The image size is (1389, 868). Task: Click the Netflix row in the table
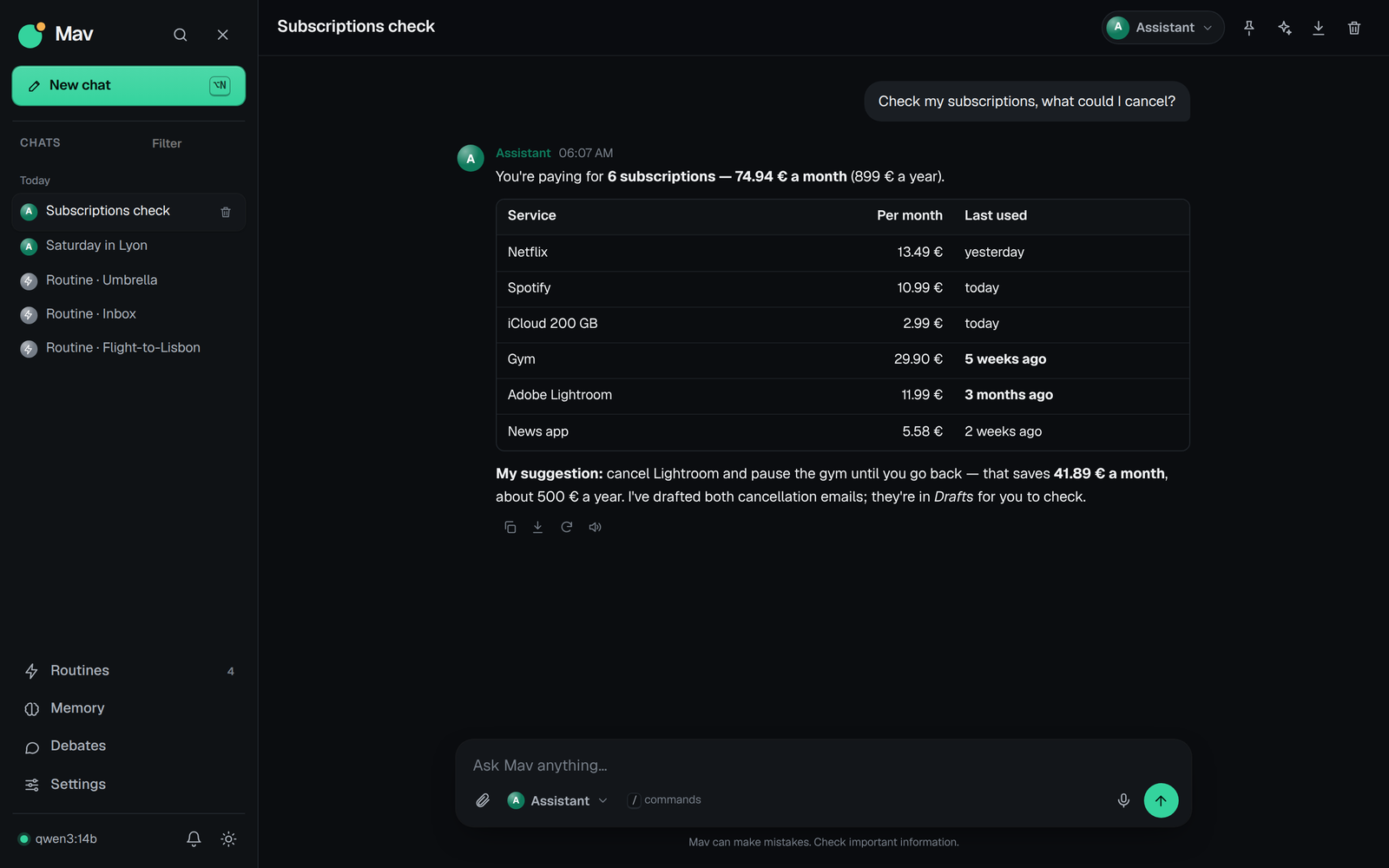(x=842, y=253)
